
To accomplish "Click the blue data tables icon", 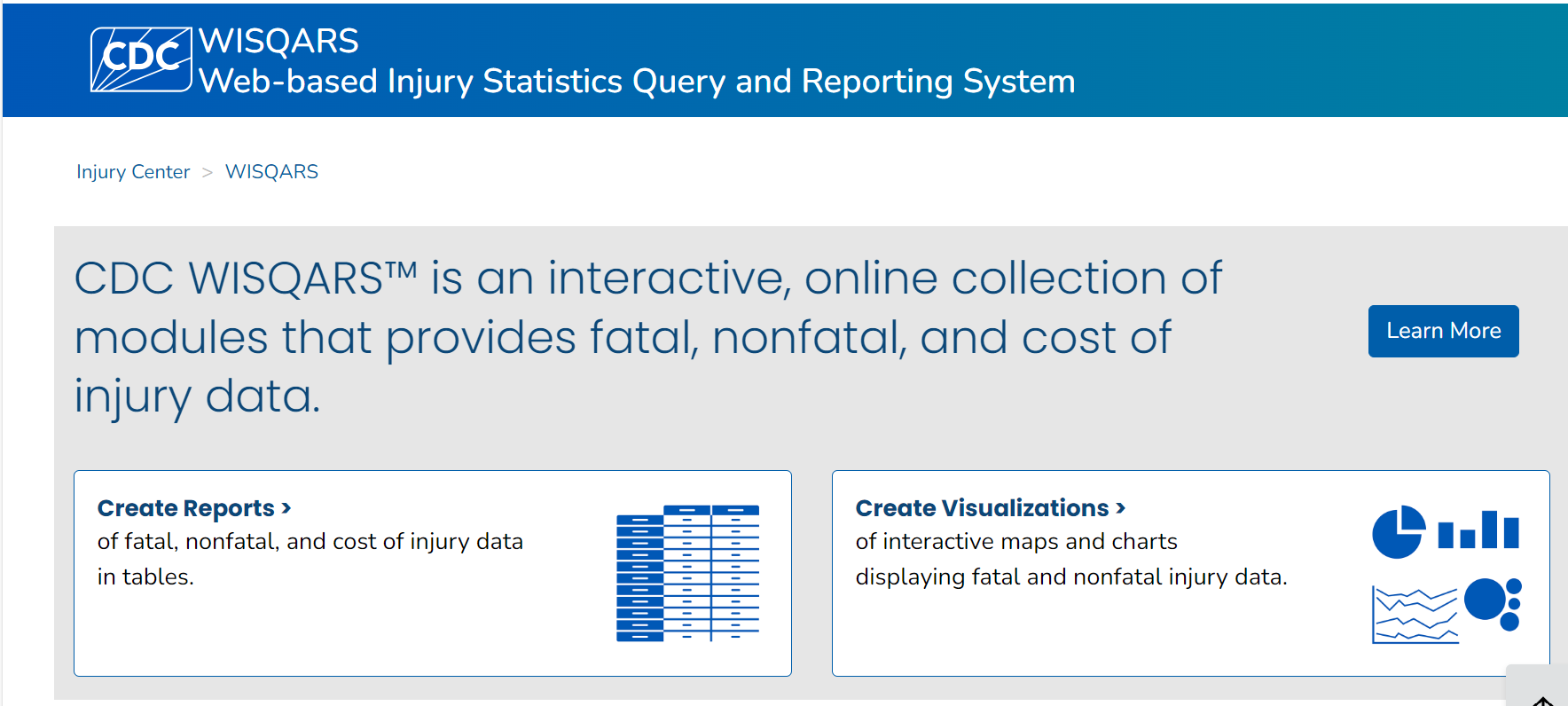I will click(x=687, y=573).
